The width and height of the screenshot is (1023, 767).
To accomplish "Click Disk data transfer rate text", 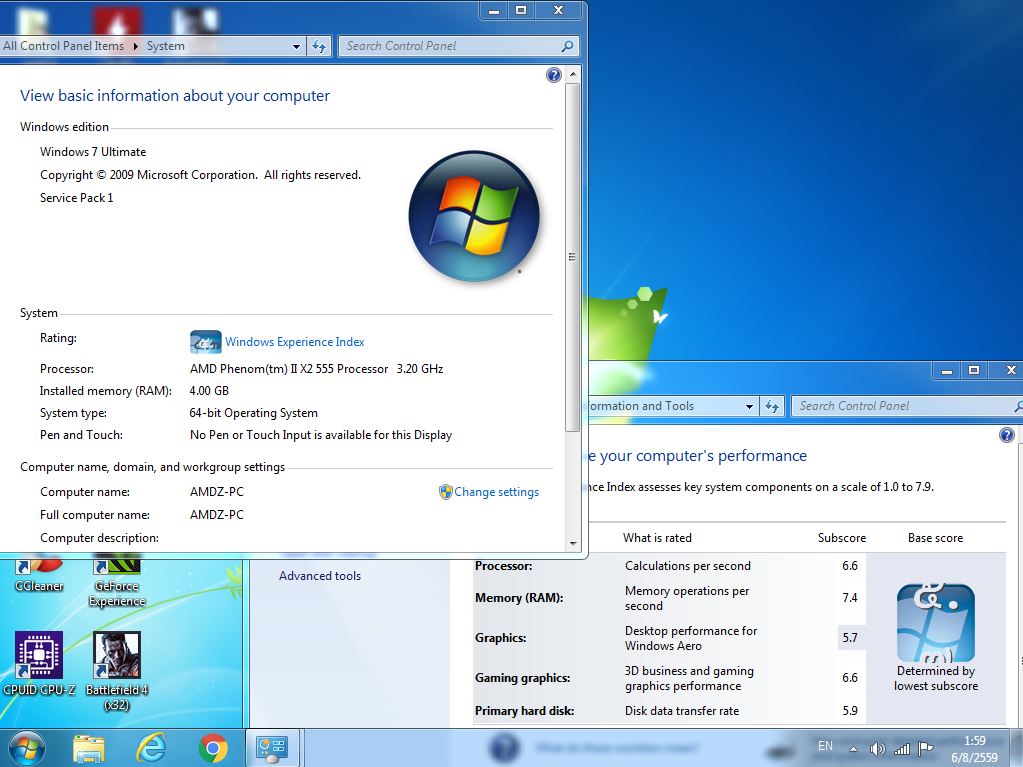I will [x=682, y=711].
